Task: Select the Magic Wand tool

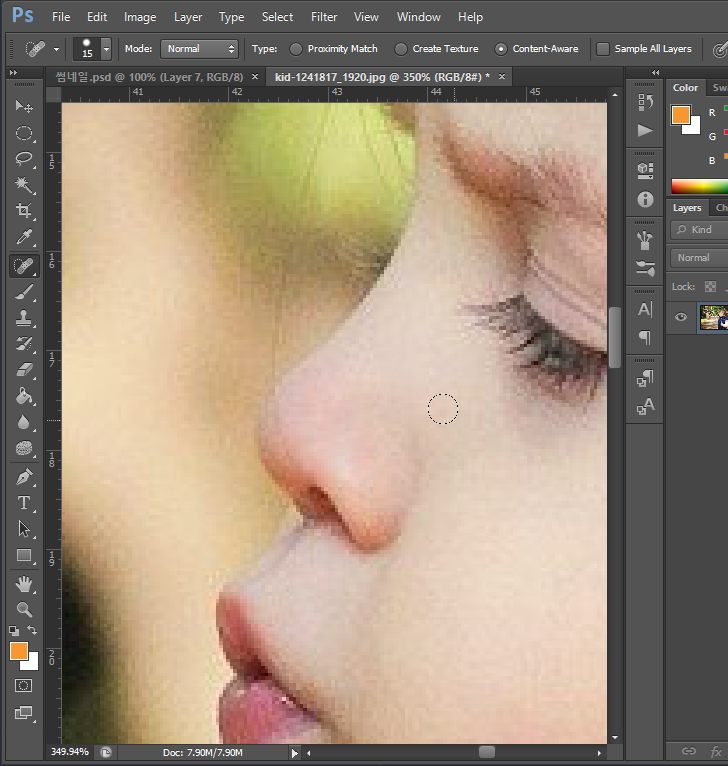Action: 23,185
